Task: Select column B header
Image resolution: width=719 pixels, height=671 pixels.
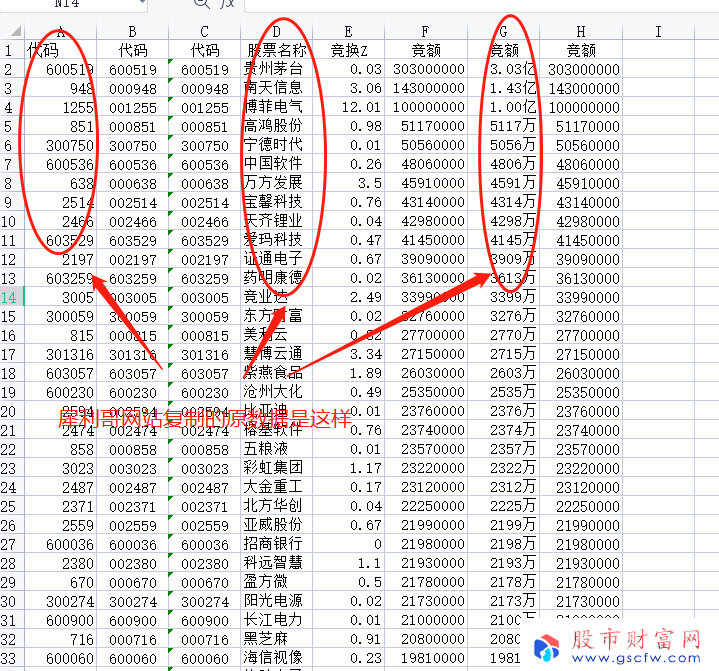Action: [133, 32]
